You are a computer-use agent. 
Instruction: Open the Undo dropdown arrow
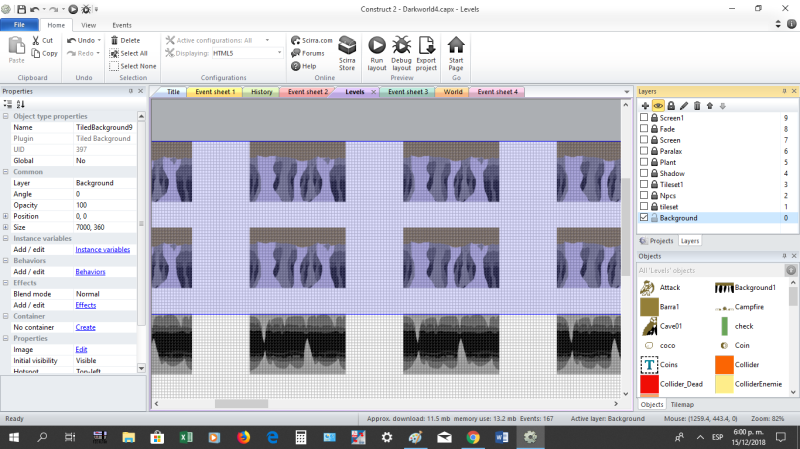99,40
